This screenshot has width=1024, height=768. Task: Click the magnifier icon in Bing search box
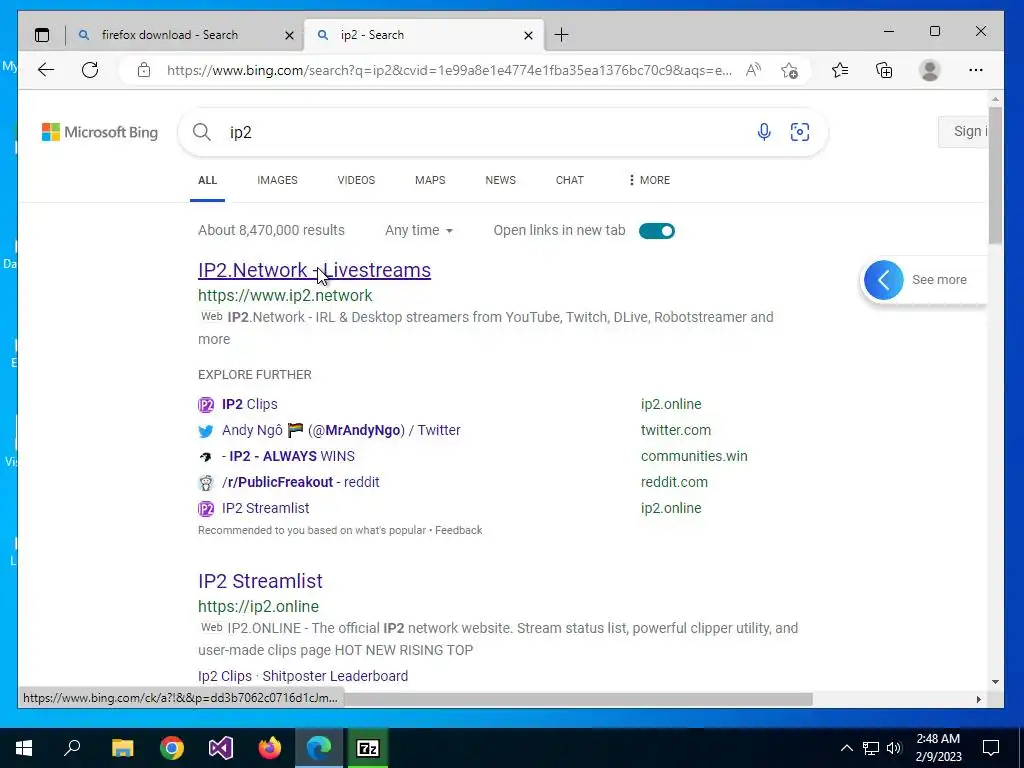tap(202, 132)
